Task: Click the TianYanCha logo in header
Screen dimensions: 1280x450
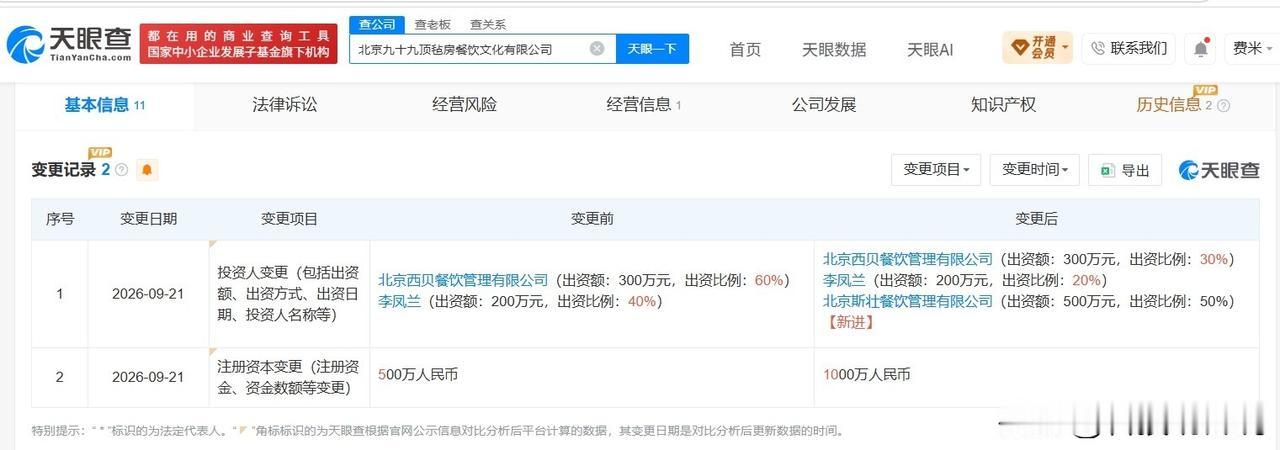Action: [x=68, y=45]
